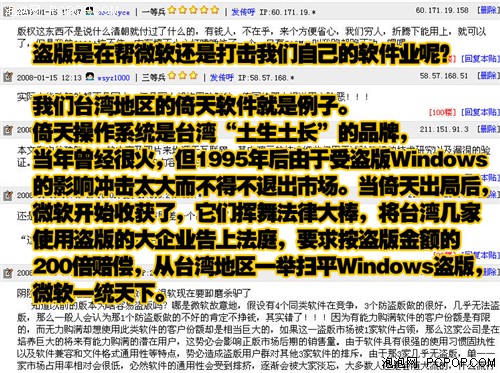Click the post icon above the 卸磨杀驴 comment
This screenshot has height=373, width=500.
point(8,273)
